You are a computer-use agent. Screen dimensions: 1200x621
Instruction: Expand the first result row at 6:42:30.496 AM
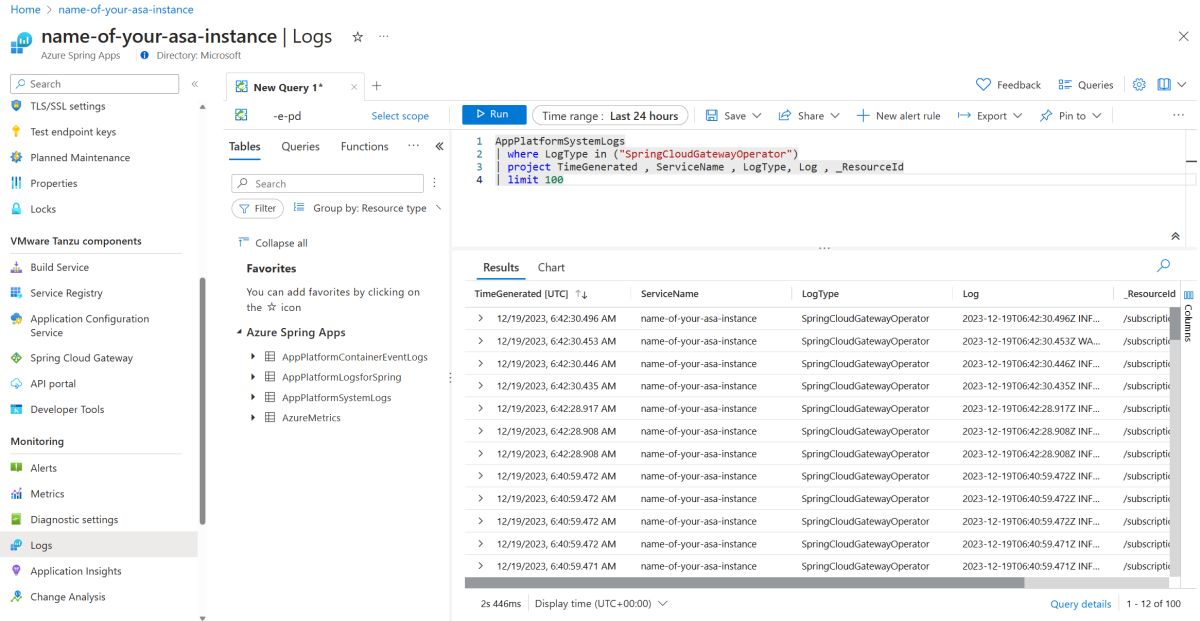pyautogui.click(x=481, y=318)
